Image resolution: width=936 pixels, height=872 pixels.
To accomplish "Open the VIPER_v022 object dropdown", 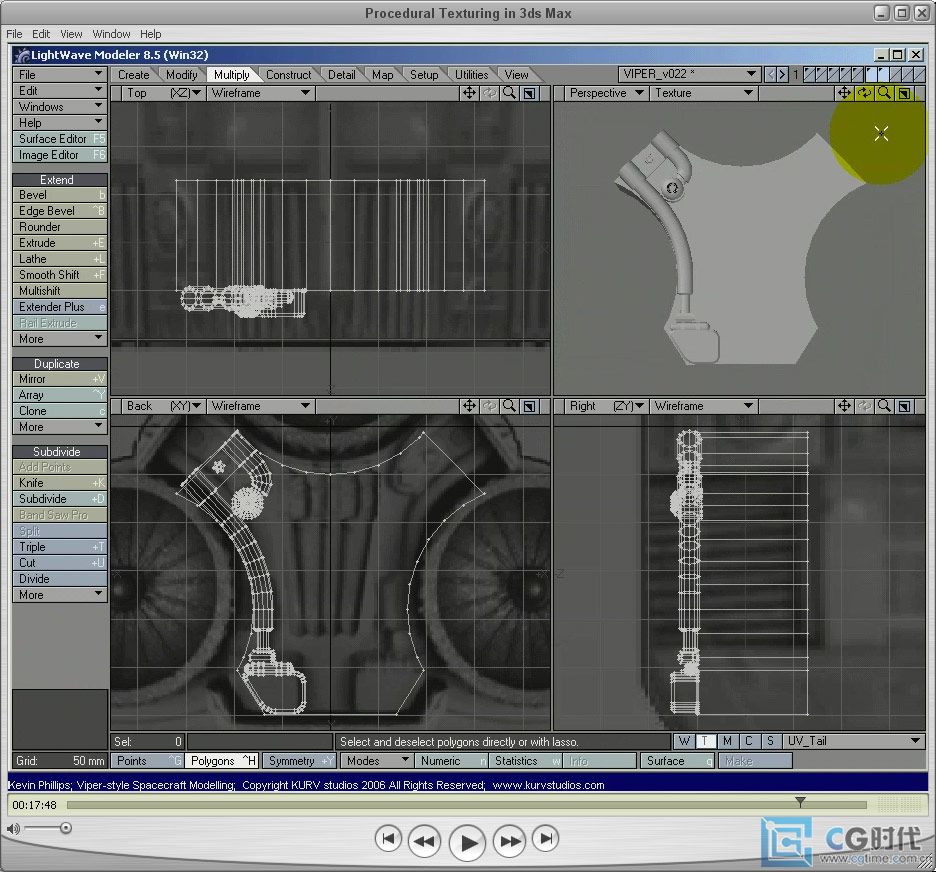I will [689, 74].
